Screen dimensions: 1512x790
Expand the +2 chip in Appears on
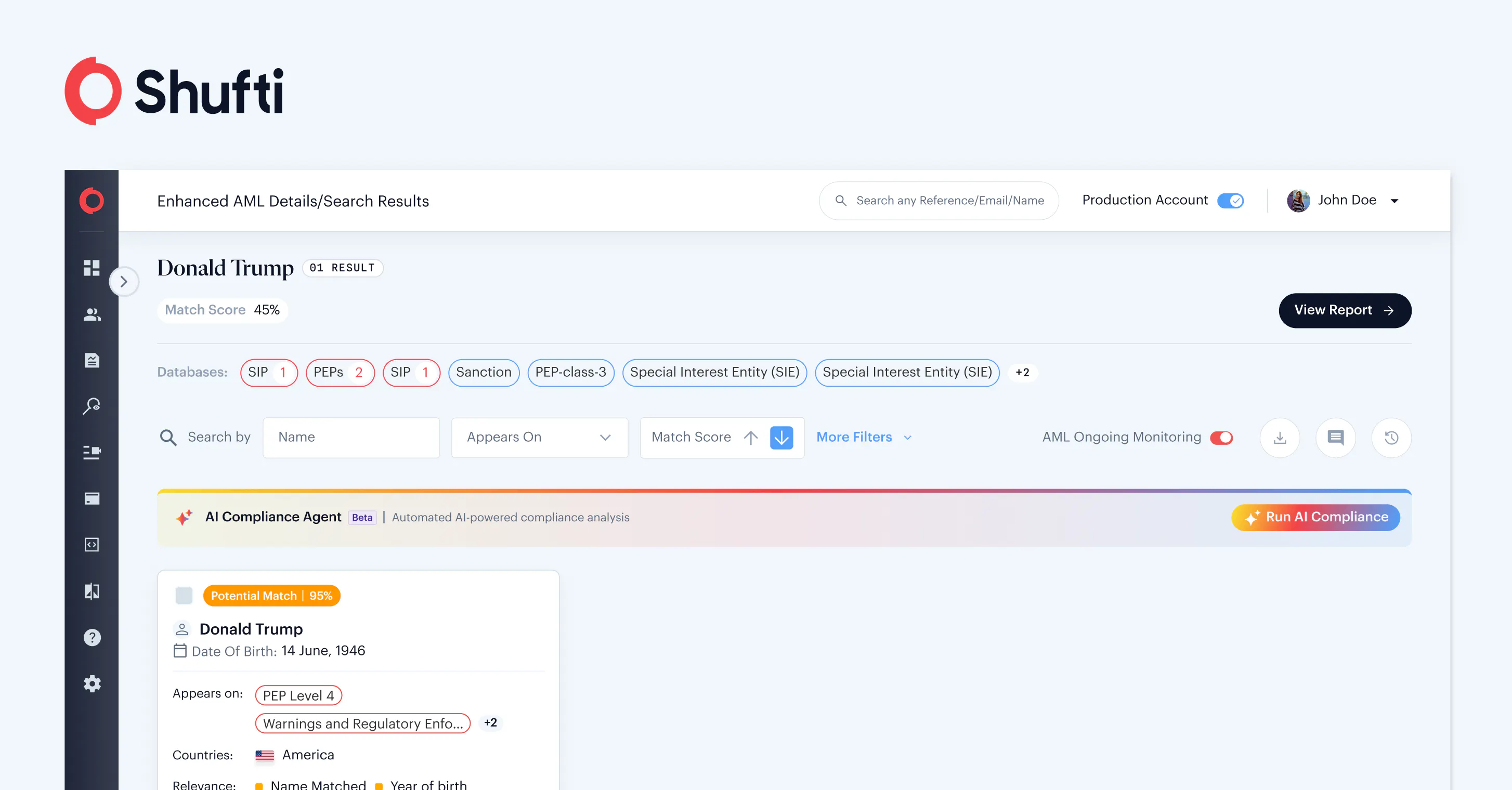[x=491, y=723]
